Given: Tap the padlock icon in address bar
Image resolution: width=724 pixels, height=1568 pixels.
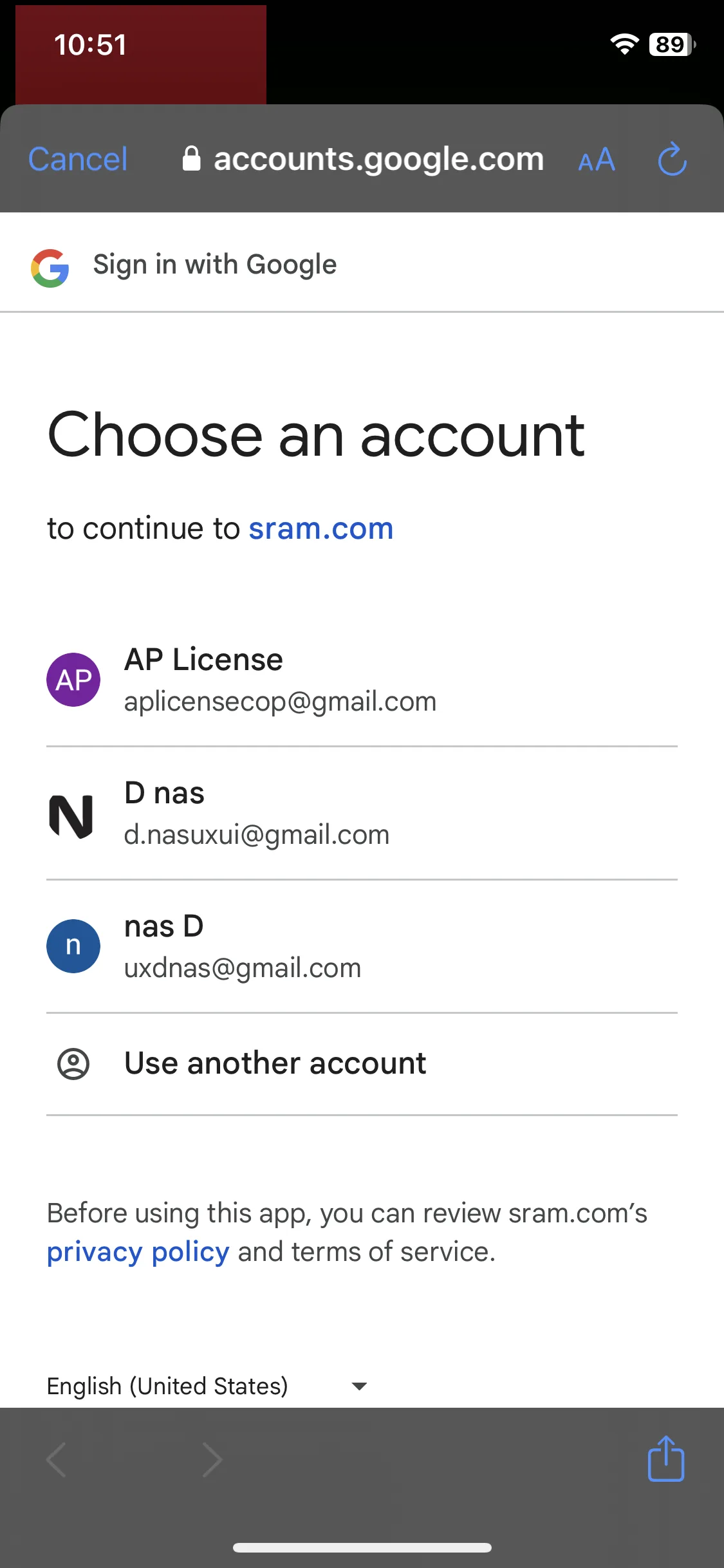Looking at the screenshot, I should [x=191, y=158].
